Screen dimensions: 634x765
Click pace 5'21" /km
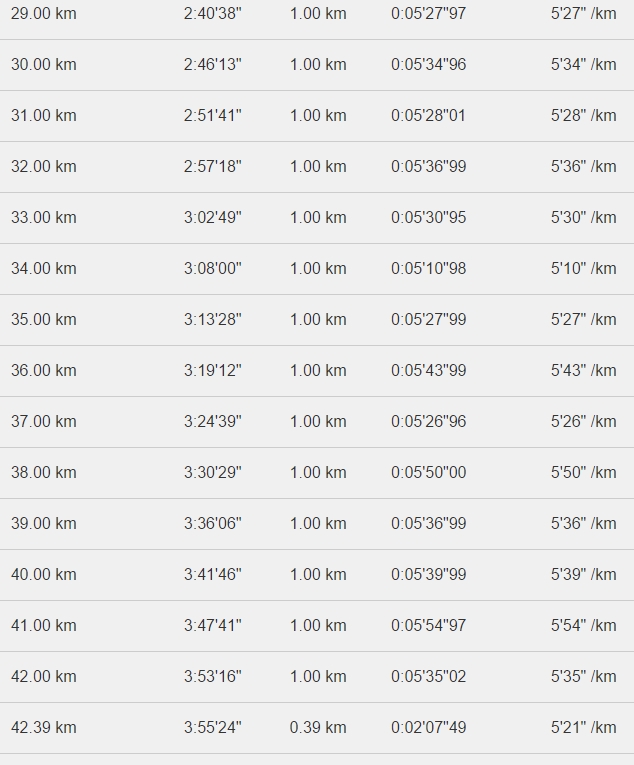[583, 727]
